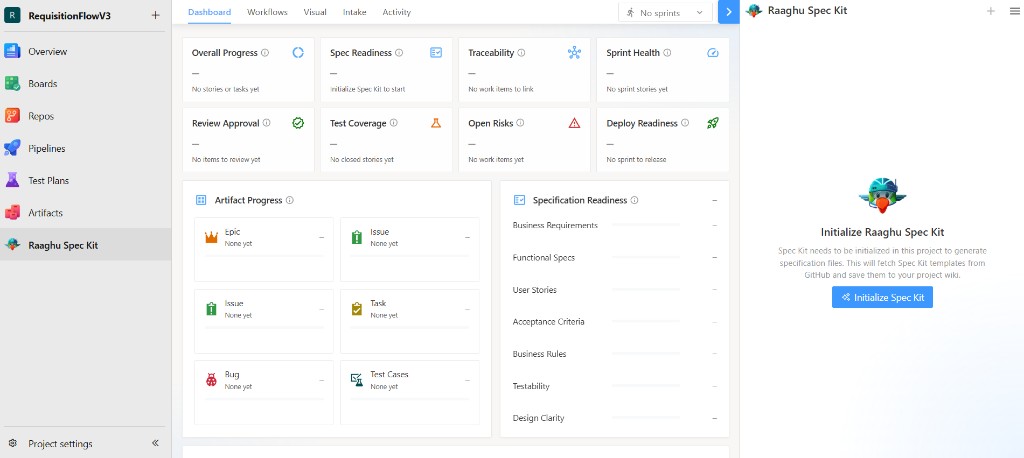1024x458 pixels.
Task: Select the Testability row label
Action: pyautogui.click(x=531, y=386)
